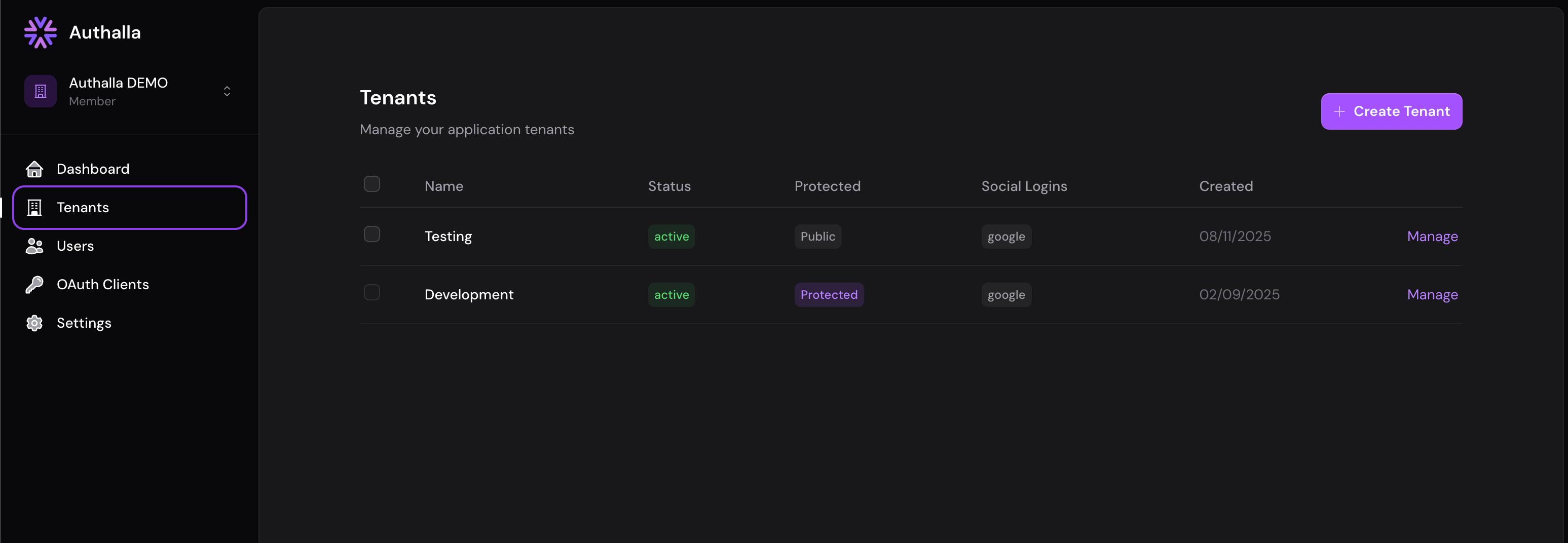The width and height of the screenshot is (1568, 543).
Task: Click the plus icon on Create Tenant
Action: point(1339,111)
